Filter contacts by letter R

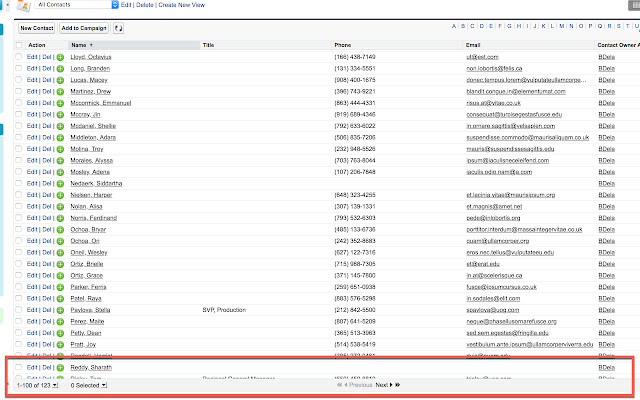click(x=609, y=26)
